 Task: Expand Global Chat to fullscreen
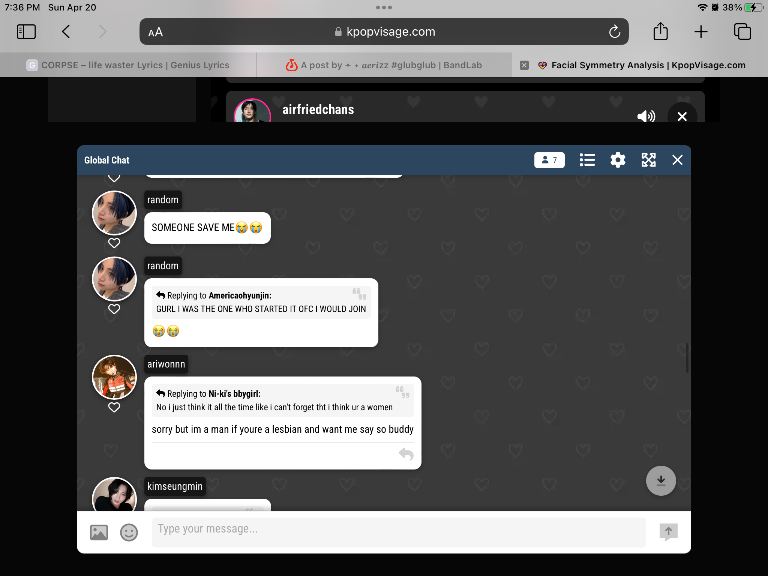(x=648, y=160)
